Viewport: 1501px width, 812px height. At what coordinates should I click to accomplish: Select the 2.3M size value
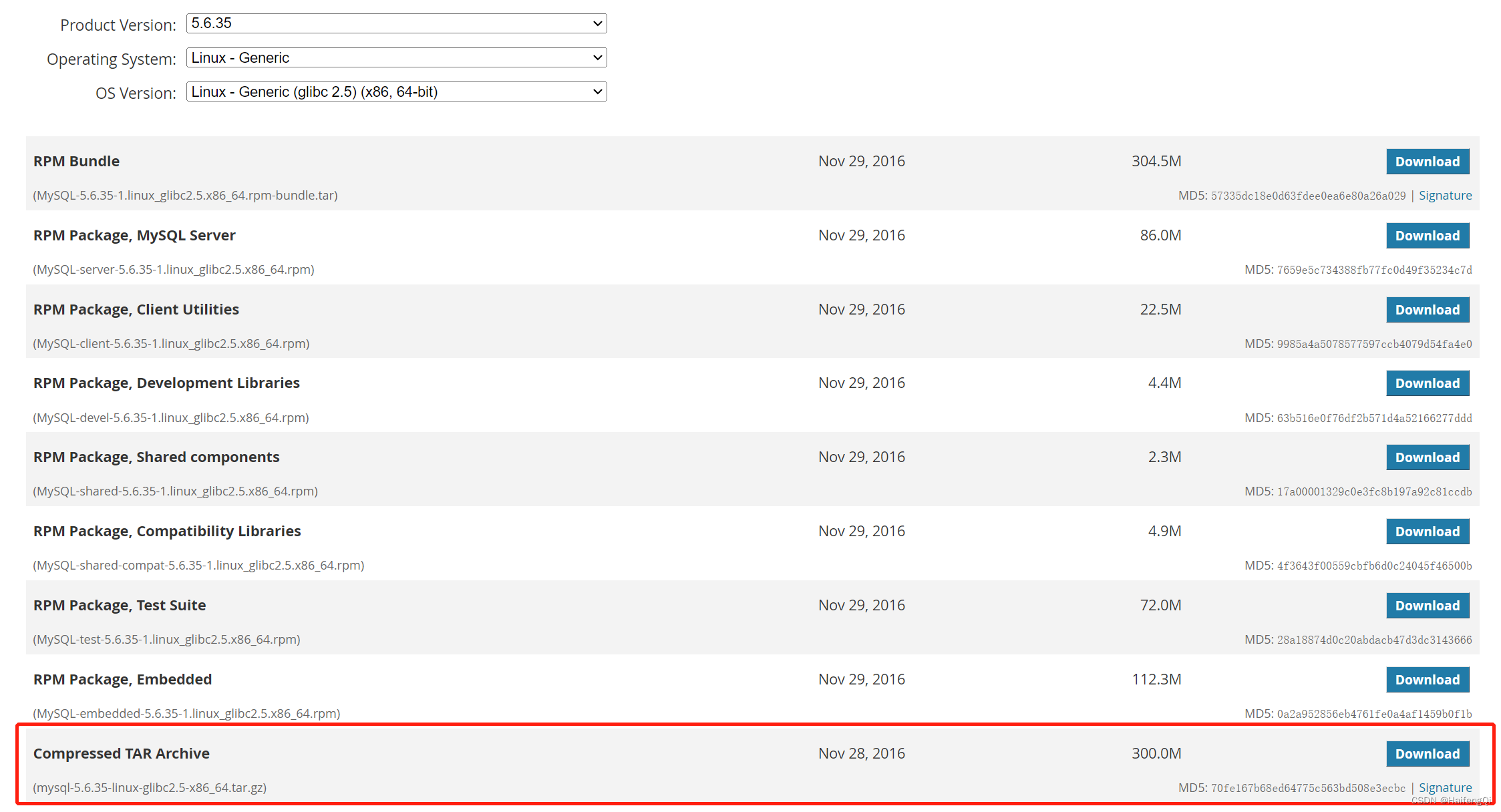(1164, 457)
